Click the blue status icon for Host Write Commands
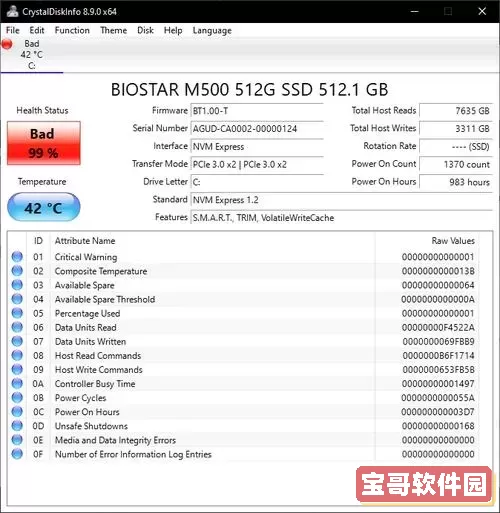 (x=17, y=369)
